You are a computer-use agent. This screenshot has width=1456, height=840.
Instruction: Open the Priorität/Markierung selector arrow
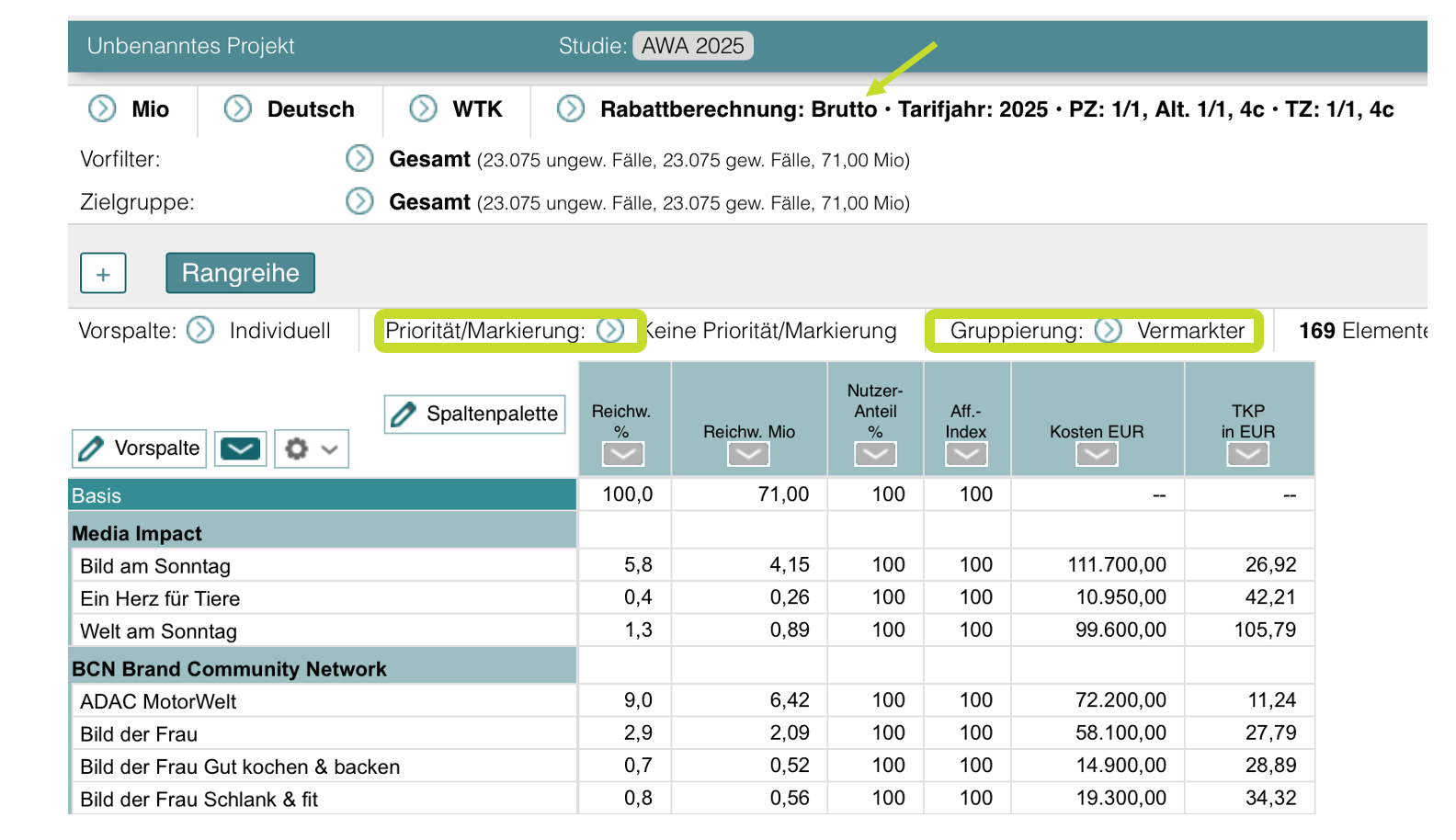click(610, 331)
